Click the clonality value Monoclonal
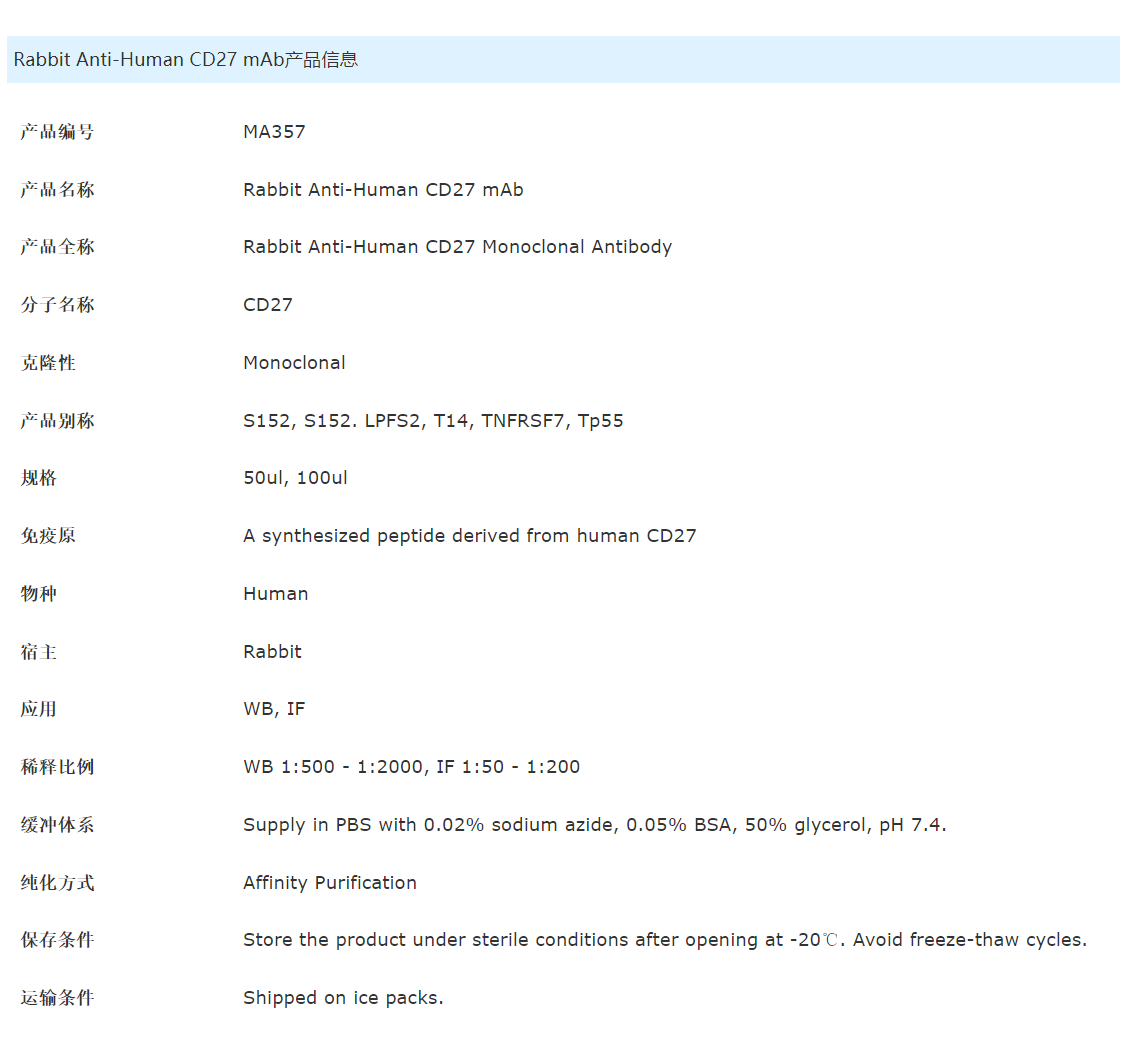Image resolution: width=1121 pixels, height=1041 pixels. click(x=294, y=363)
